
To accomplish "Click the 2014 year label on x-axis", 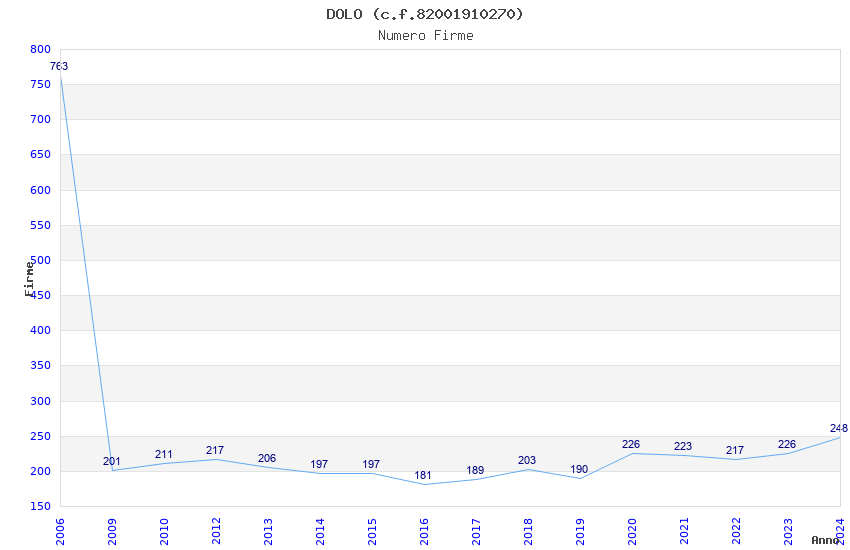I will (x=320, y=531).
